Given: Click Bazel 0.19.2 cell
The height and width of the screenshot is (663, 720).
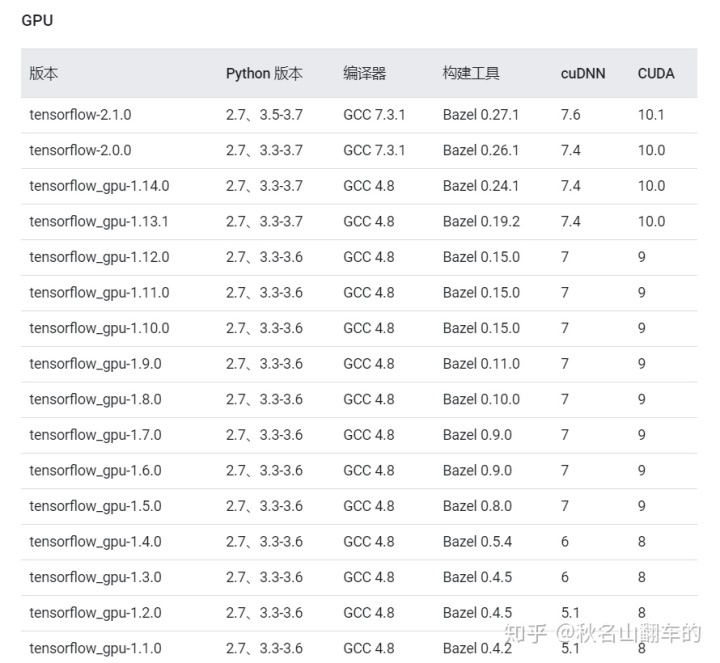Looking at the screenshot, I should (481, 221).
